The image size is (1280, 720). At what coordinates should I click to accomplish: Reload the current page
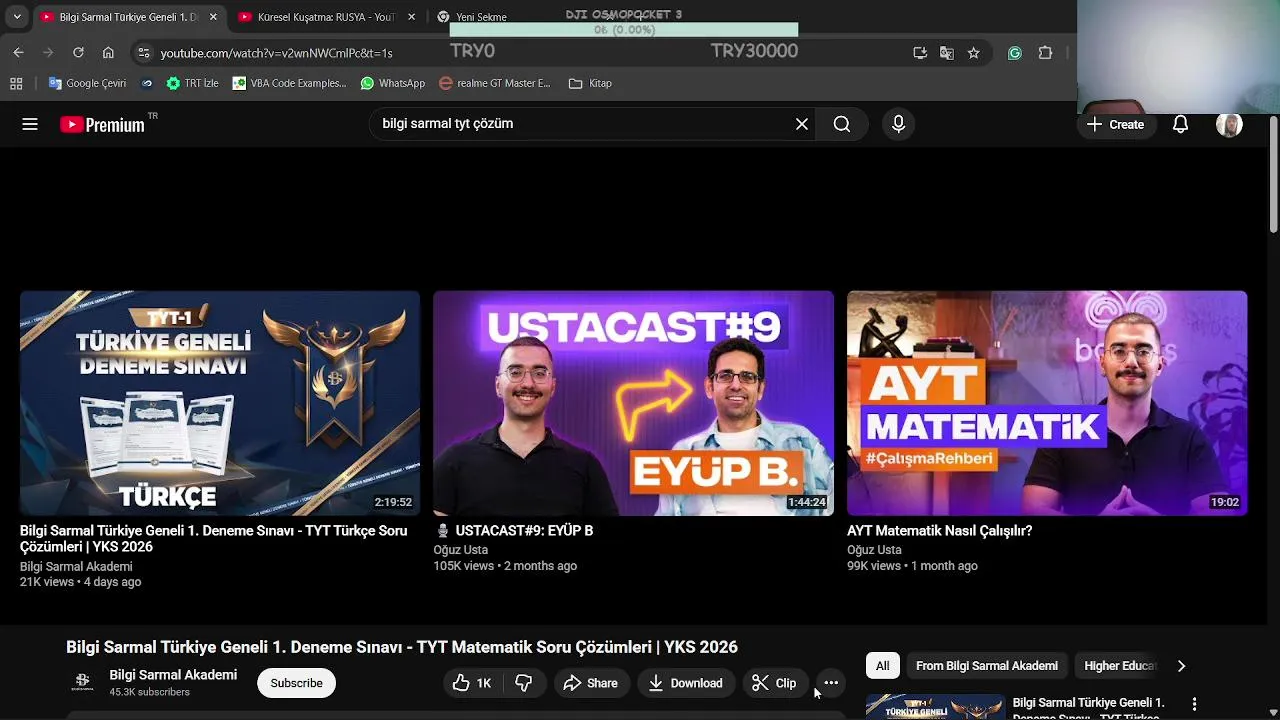tap(78, 53)
